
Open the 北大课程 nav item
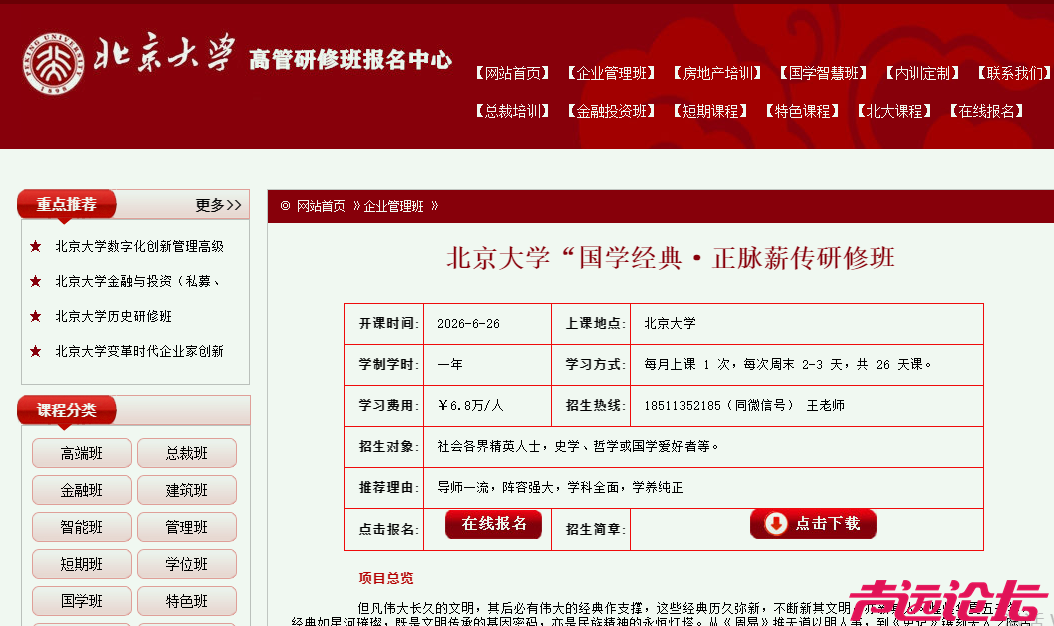[894, 111]
